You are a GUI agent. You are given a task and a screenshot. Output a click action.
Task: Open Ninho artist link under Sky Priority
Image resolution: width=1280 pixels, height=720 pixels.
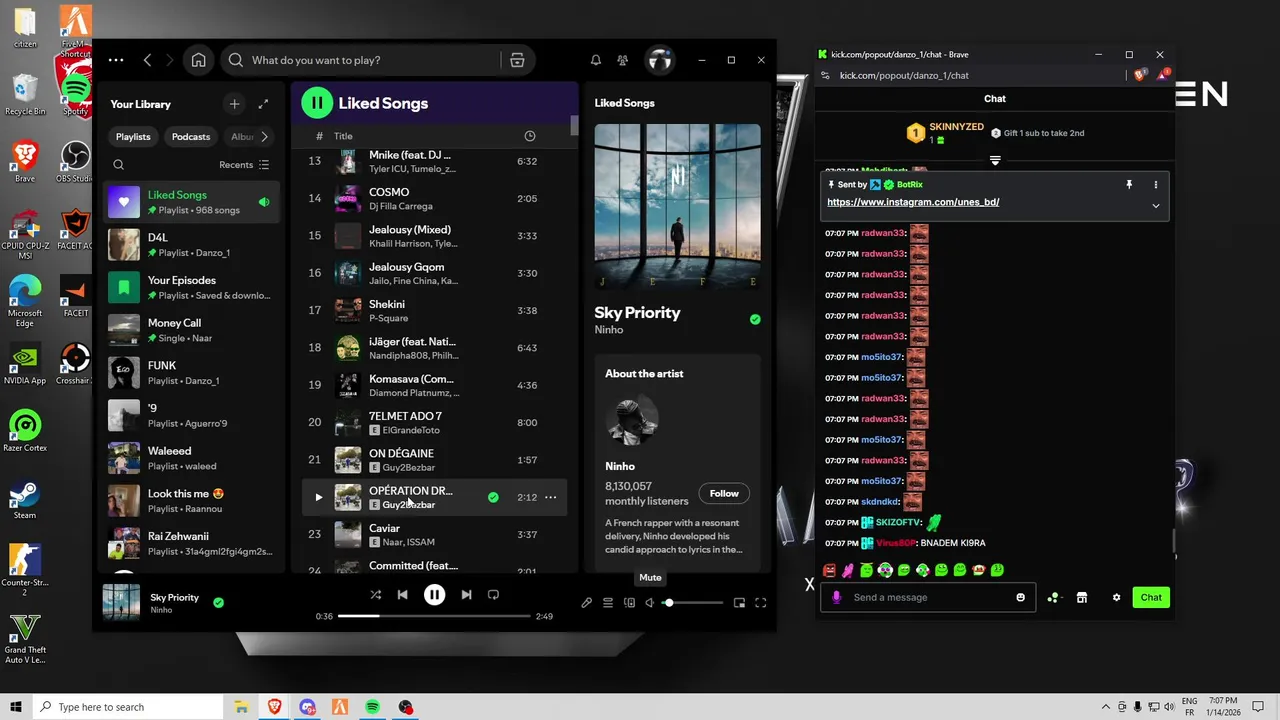click(609, 330)
